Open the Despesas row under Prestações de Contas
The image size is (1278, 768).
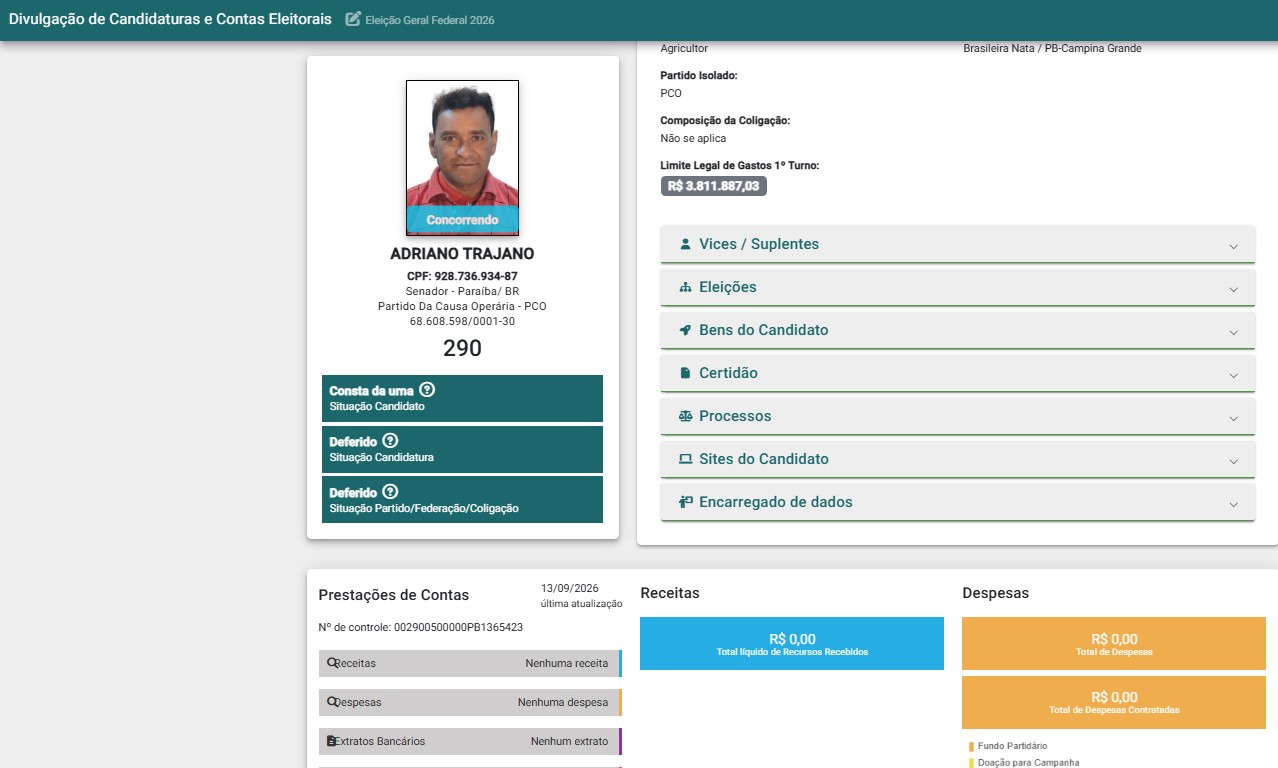(x=470, y=702)
